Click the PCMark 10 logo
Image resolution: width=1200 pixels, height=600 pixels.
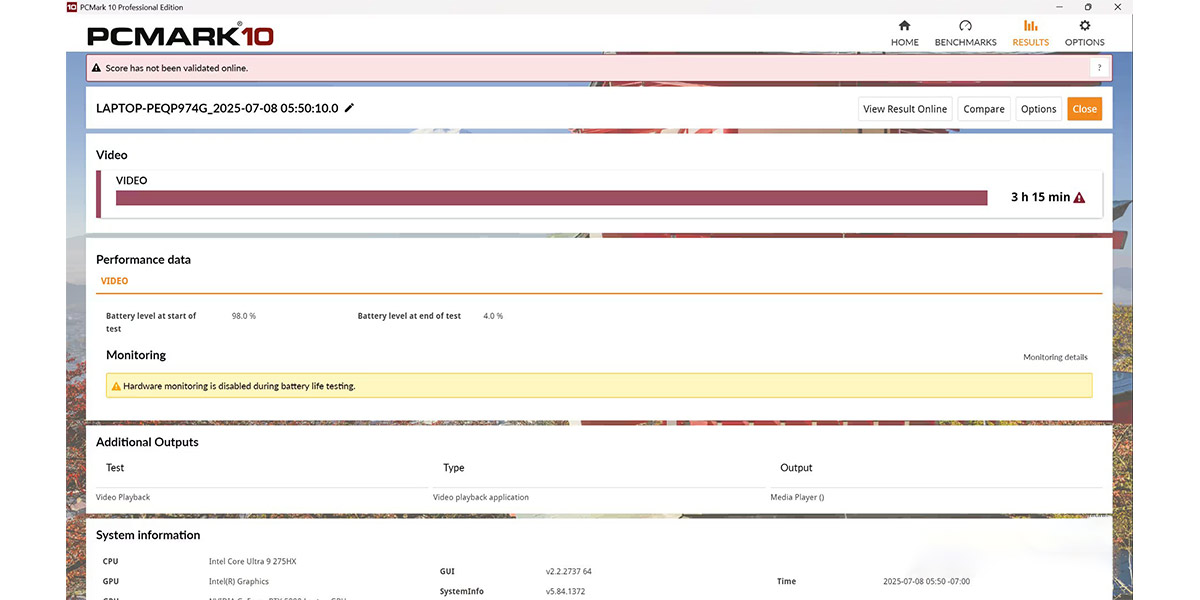click(x=180, y=36)
